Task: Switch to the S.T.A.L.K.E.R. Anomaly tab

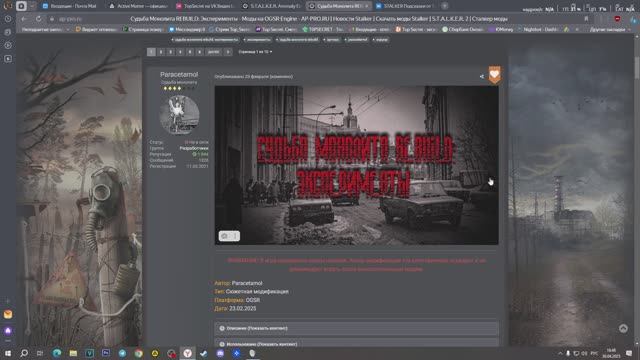Action: [271, 6]
